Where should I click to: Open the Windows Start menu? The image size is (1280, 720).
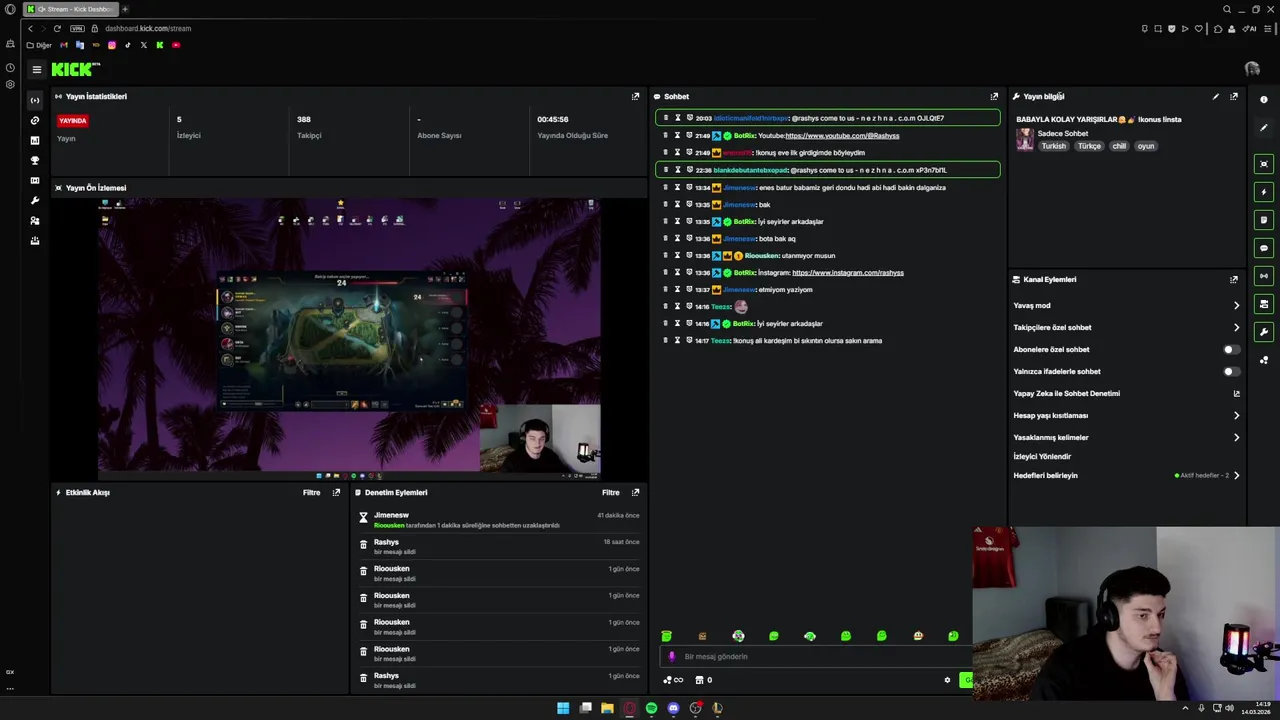563,708
